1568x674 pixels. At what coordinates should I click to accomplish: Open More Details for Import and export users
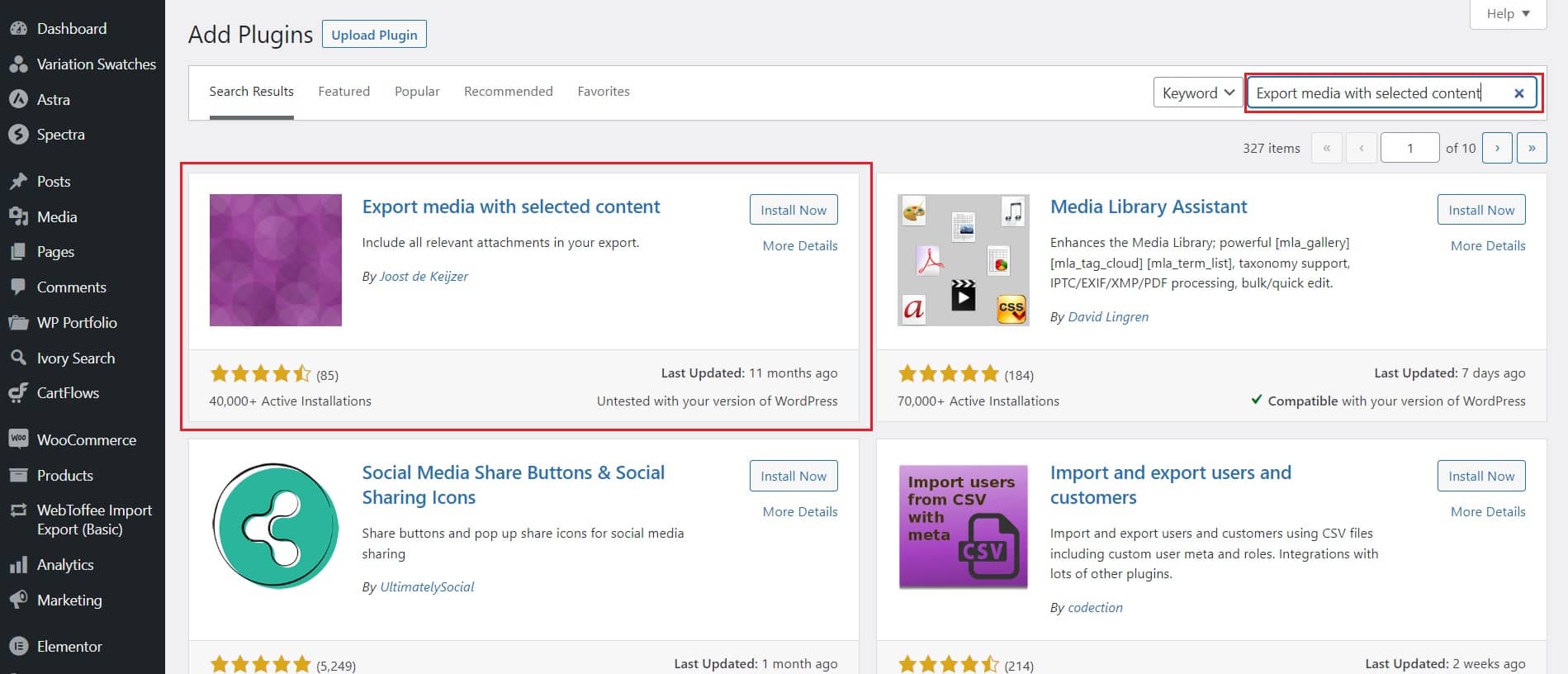point(1488,511)
